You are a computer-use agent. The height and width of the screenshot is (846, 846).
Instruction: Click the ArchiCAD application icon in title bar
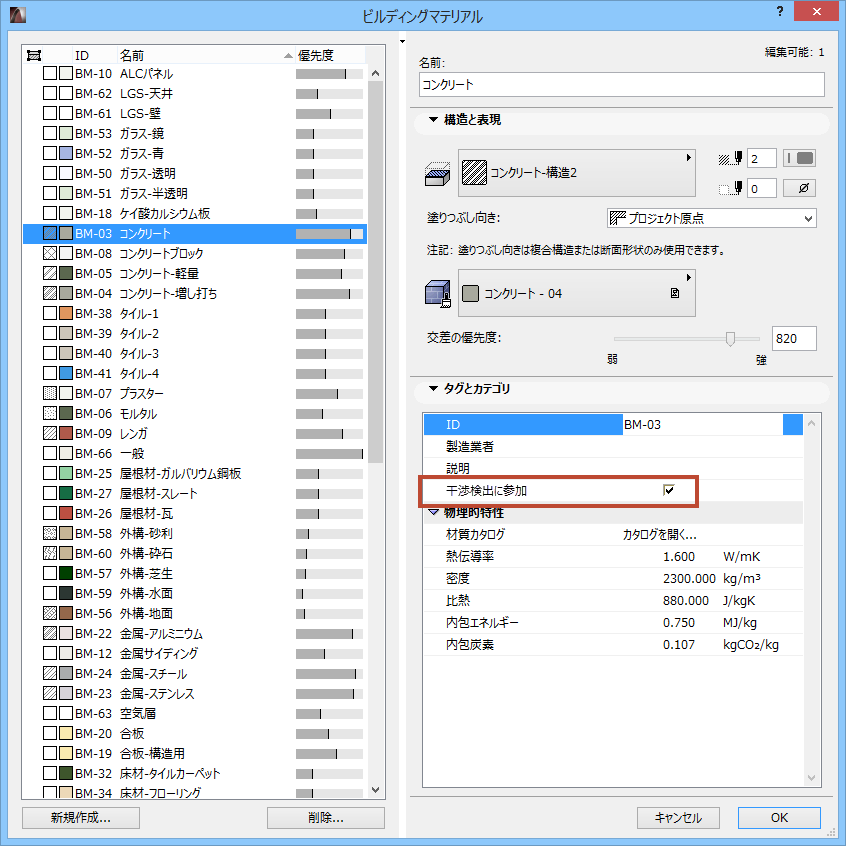coord(18,15)
